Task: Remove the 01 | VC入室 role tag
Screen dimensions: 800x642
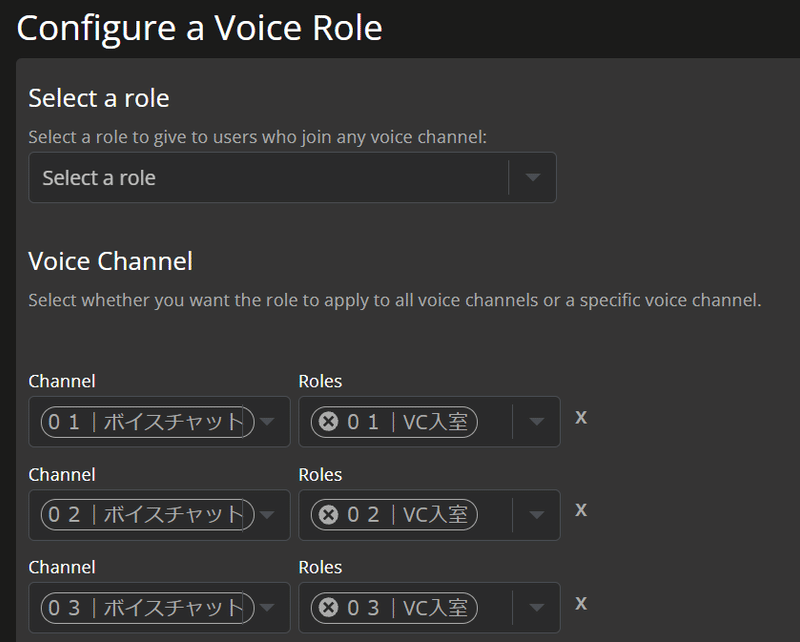Action: point(329,422)
